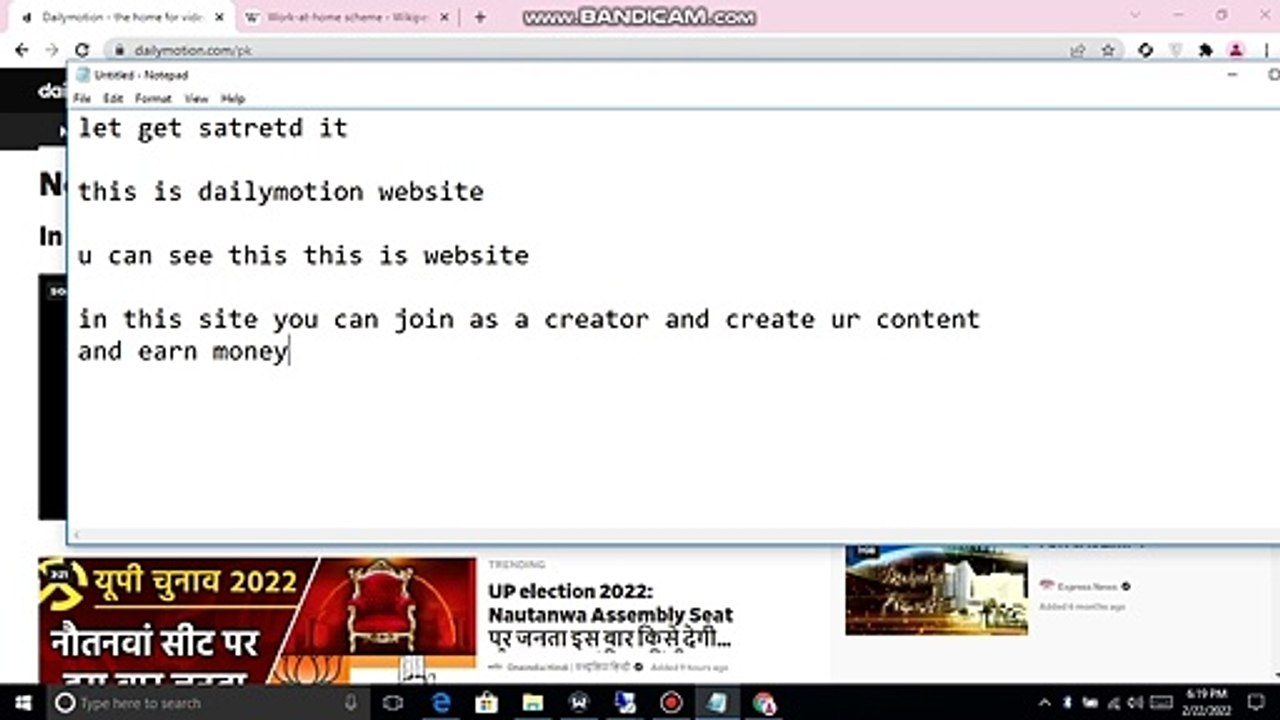
Task: Open the File menu in Notepad
Action: tap(82, 99)
